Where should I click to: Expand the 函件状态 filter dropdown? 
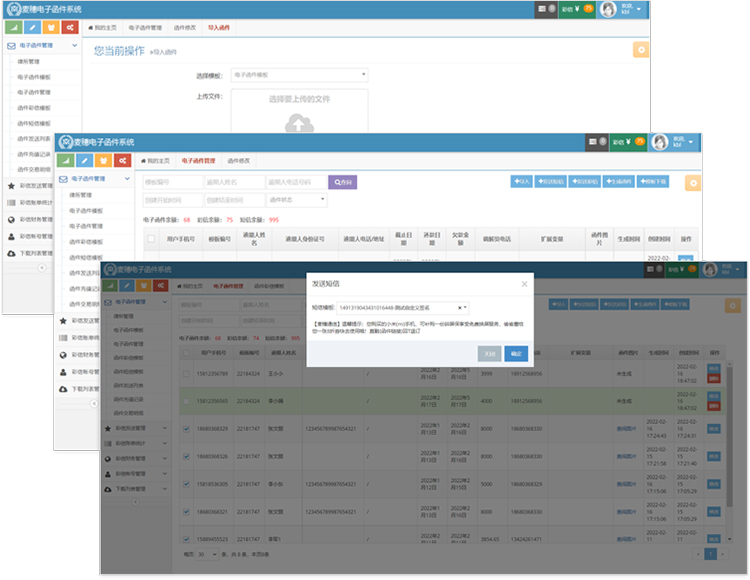click(x=296, y=200)
